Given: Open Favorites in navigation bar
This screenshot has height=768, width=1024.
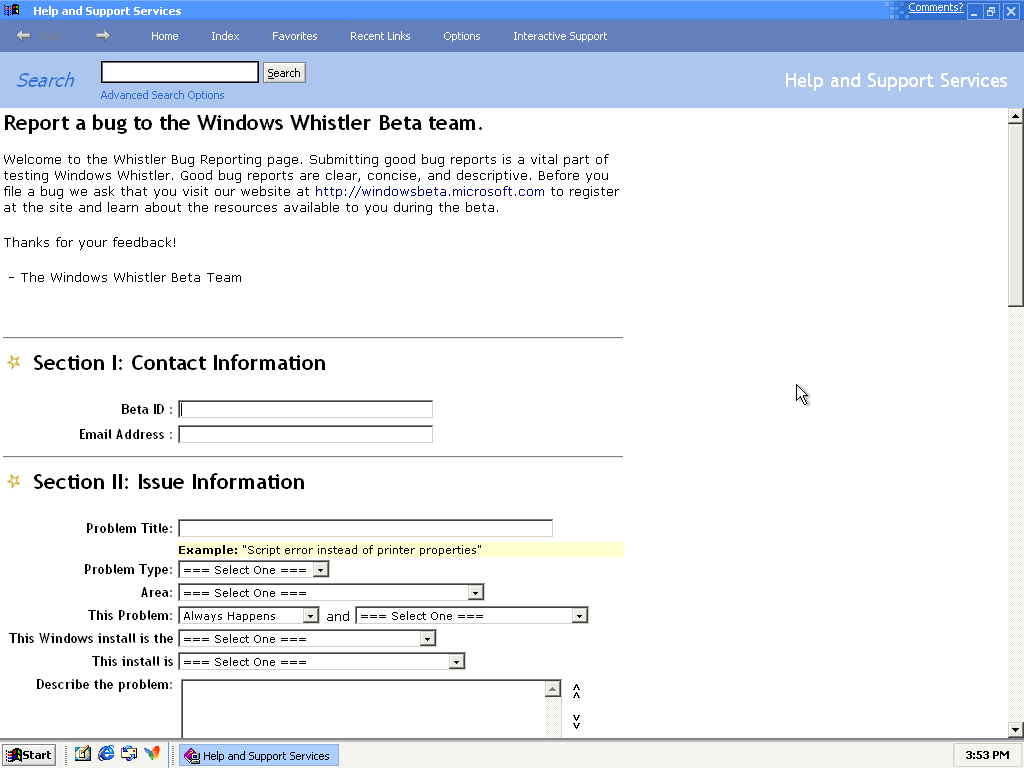Looking at the screenshot, I should tap(295, 36).
